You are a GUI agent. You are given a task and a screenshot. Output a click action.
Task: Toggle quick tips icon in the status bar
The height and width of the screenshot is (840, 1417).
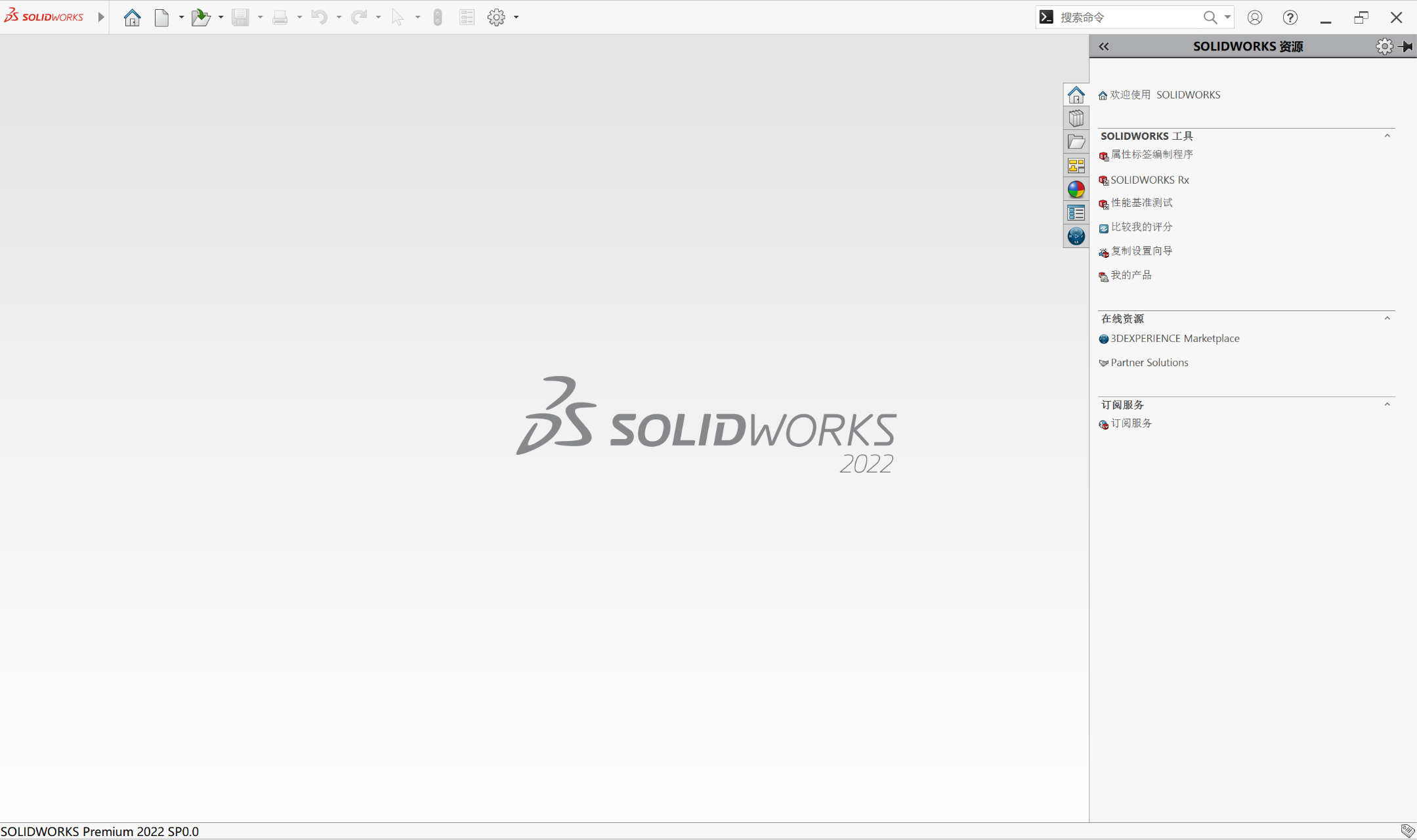coord(1403,829)
